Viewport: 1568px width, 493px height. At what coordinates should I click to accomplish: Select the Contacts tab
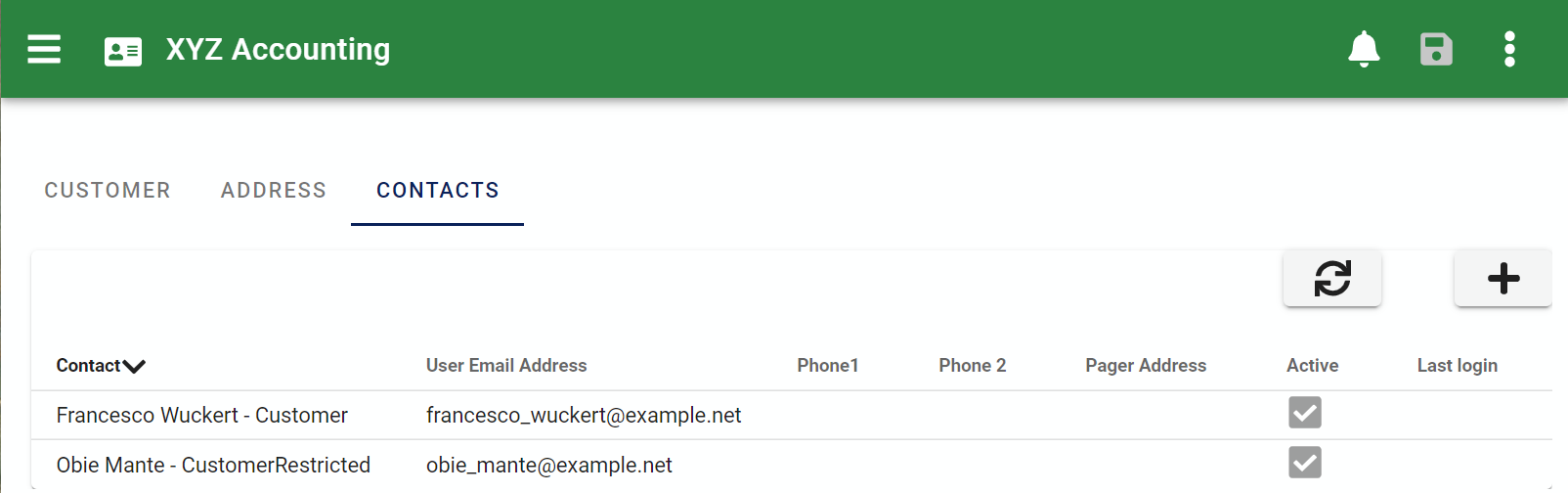click(x=438, y=190)
